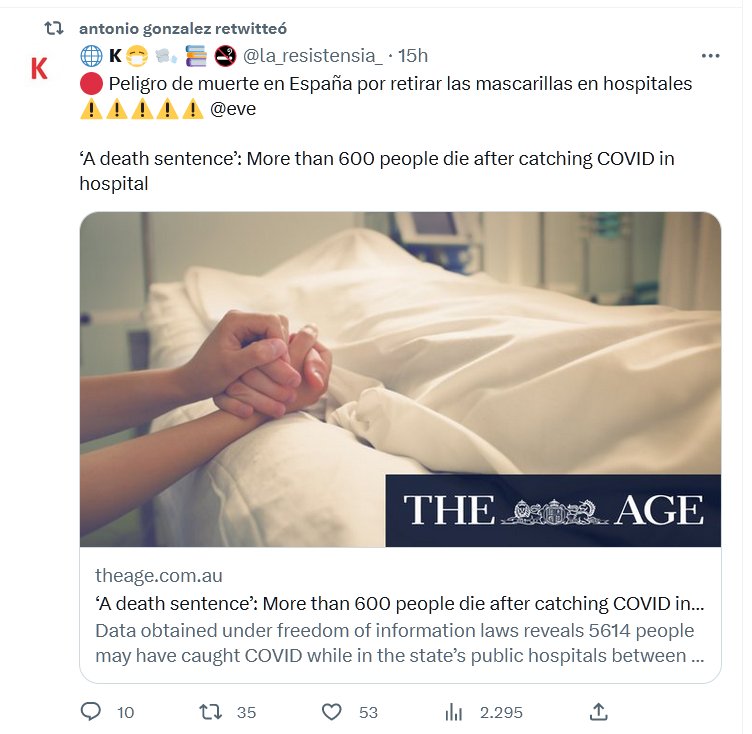Open the article headline in link card
This screenshot has width=752, height=734.
(400, 604)
